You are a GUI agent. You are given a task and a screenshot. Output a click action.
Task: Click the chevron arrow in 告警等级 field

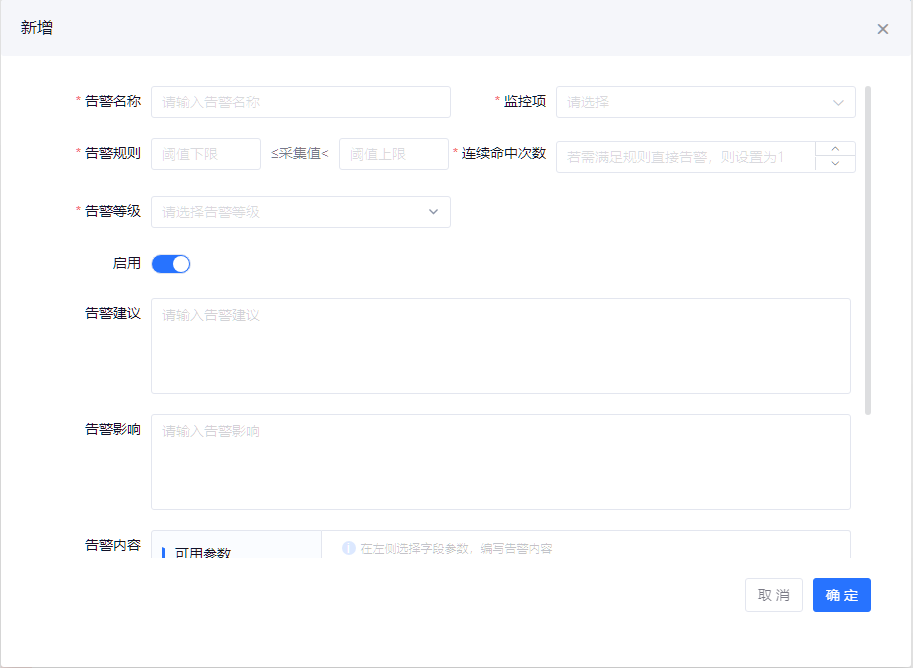[433, 212]
